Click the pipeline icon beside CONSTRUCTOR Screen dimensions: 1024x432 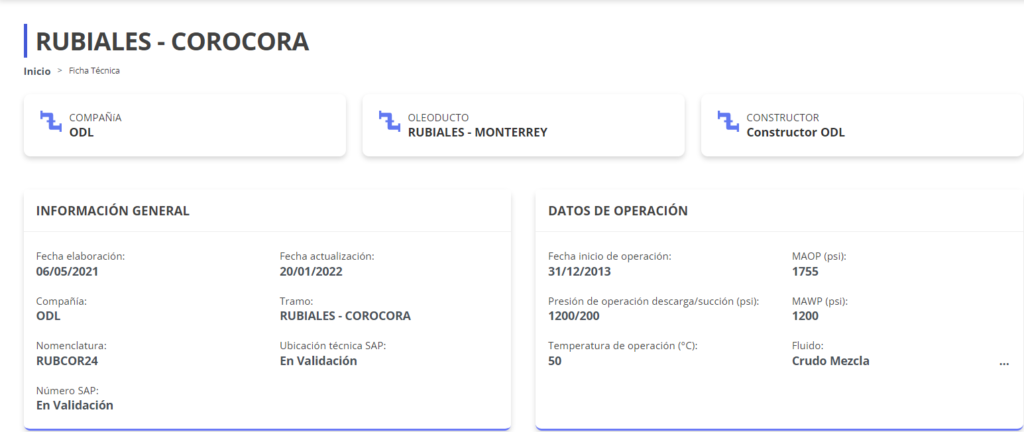(x=728, y=121)
